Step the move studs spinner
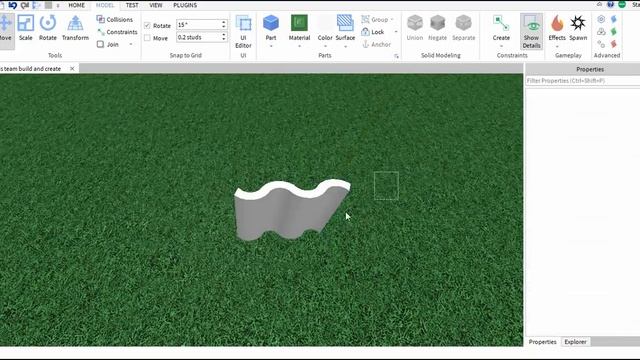The height and width of the screenshot is (360, 640). [x=224, y=37]
